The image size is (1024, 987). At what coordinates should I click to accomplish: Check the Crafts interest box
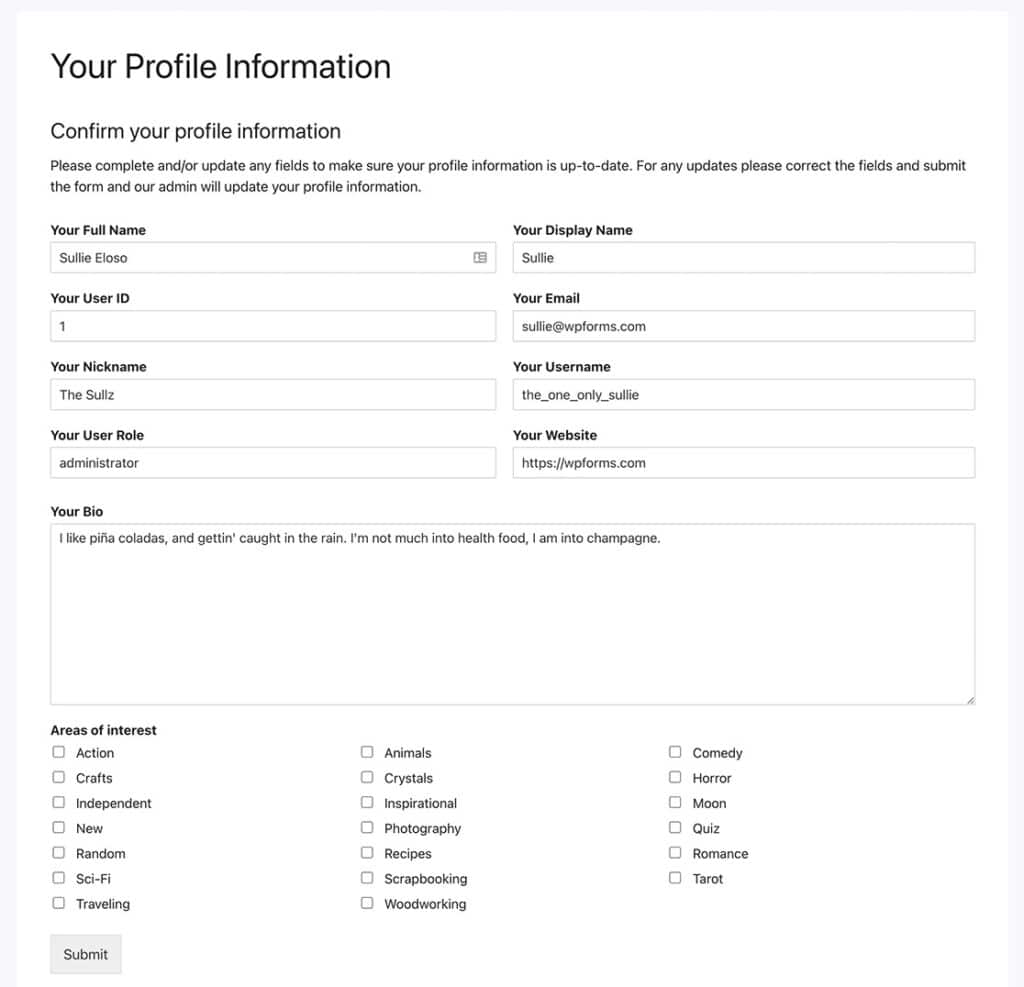point(59,777)
